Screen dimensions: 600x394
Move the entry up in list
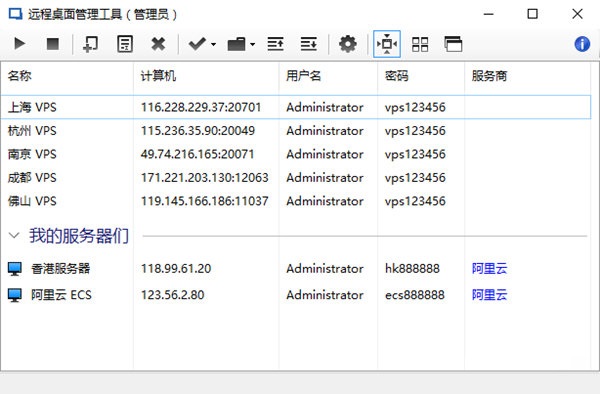coord(276,44)
